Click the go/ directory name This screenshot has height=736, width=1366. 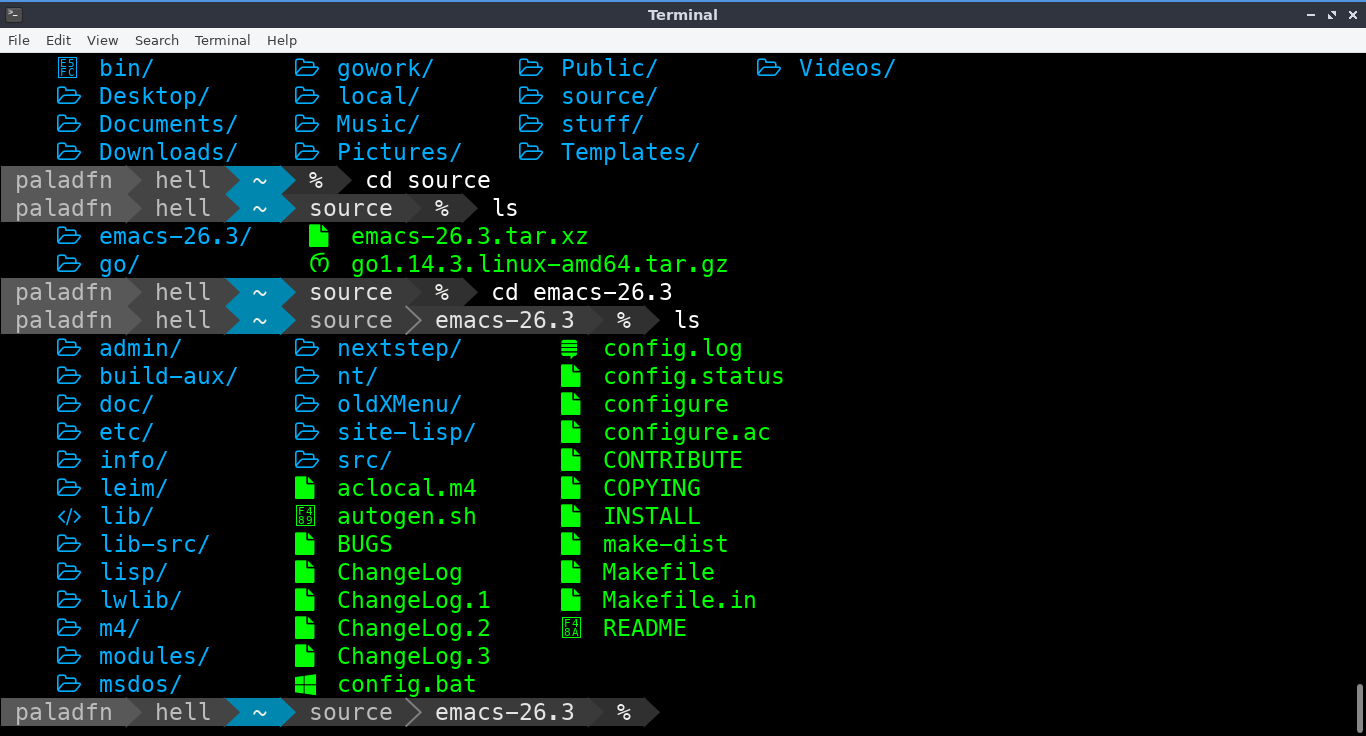click(120, 264)
